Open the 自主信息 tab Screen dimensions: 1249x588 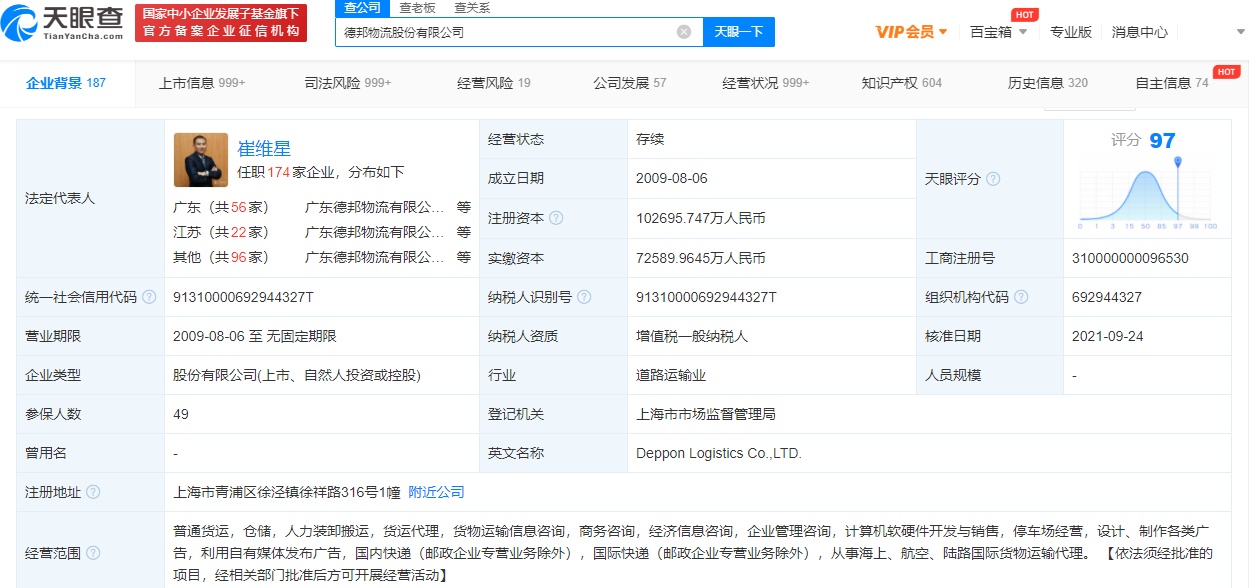1172,83
